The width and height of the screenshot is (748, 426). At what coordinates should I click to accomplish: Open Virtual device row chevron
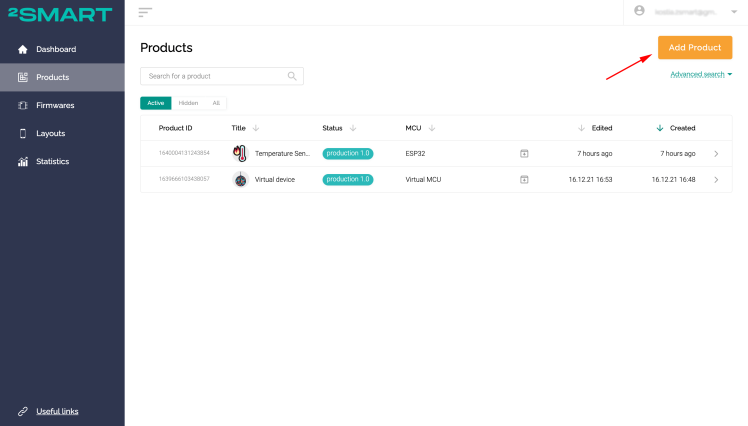pyautogui.click(x=716, y=180)
